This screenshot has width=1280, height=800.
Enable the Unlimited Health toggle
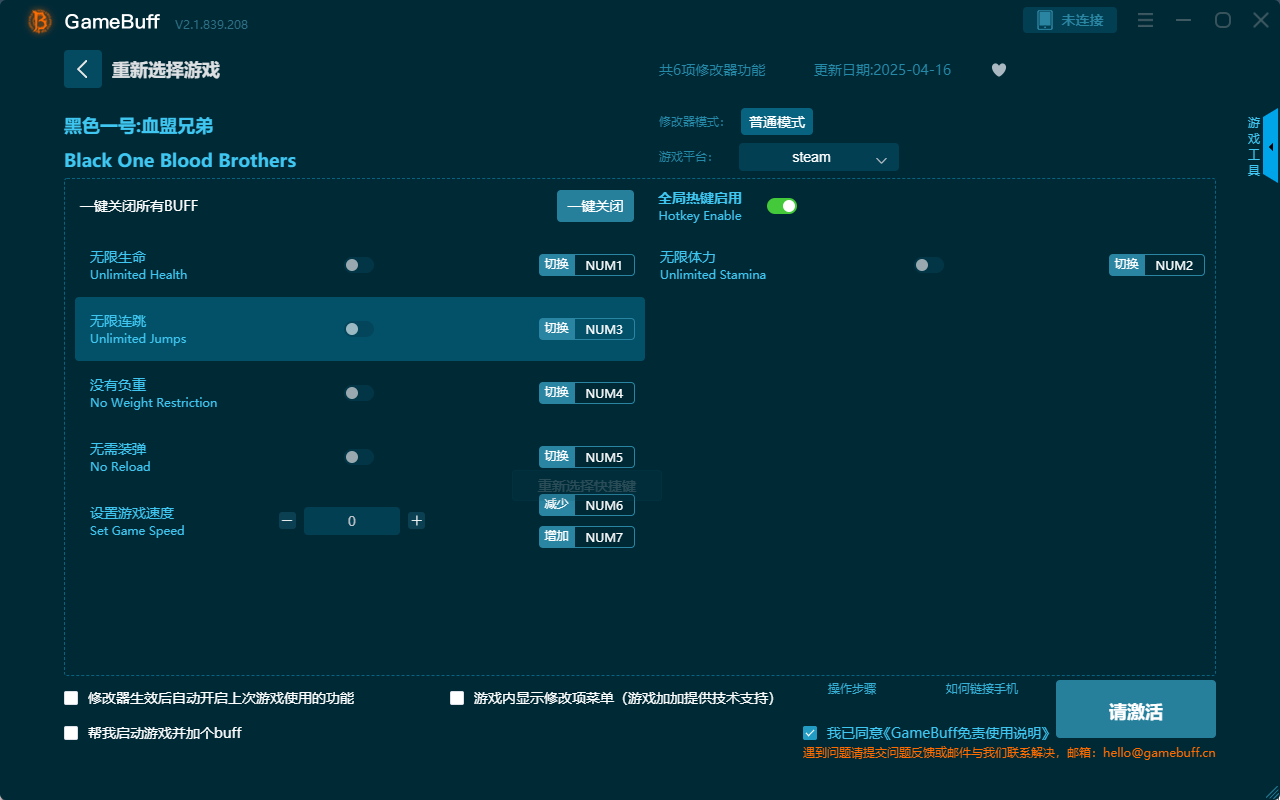pos(358,264)
